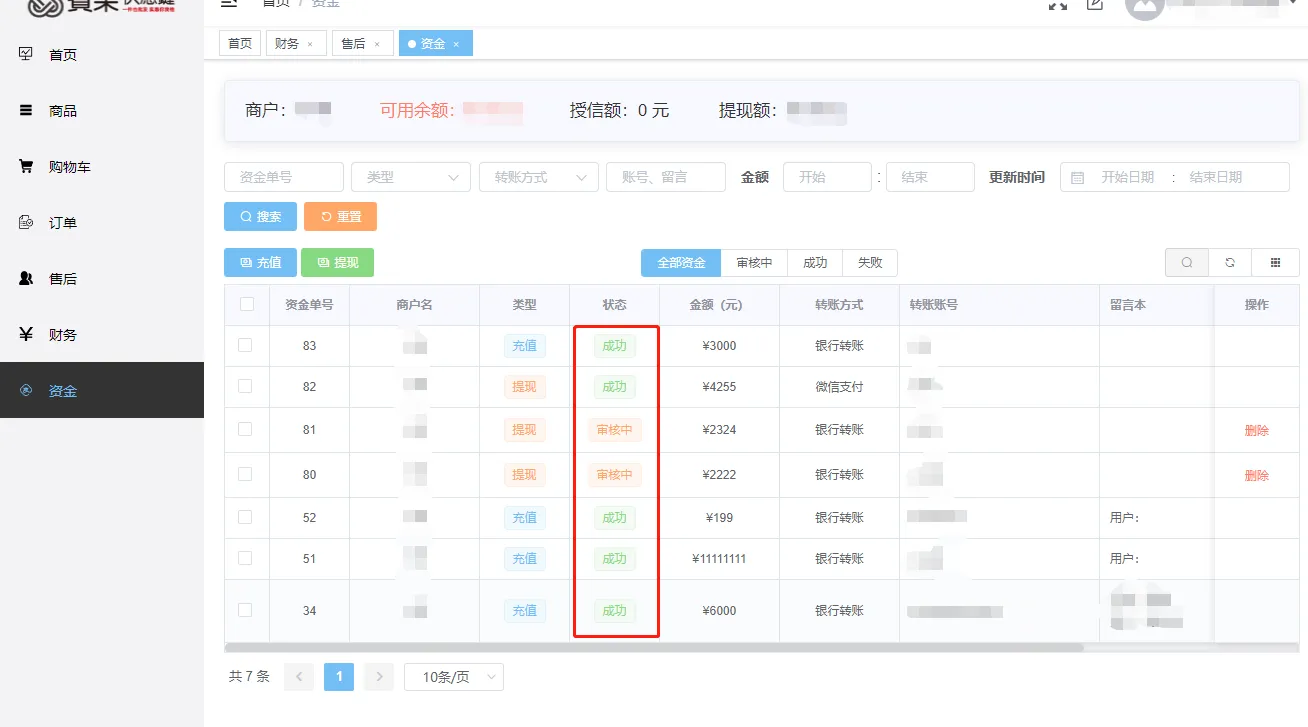The width and height of the screenshot is (1308, 727).
Task: Check the row for 资金单号 80
Action: [245, 474]
